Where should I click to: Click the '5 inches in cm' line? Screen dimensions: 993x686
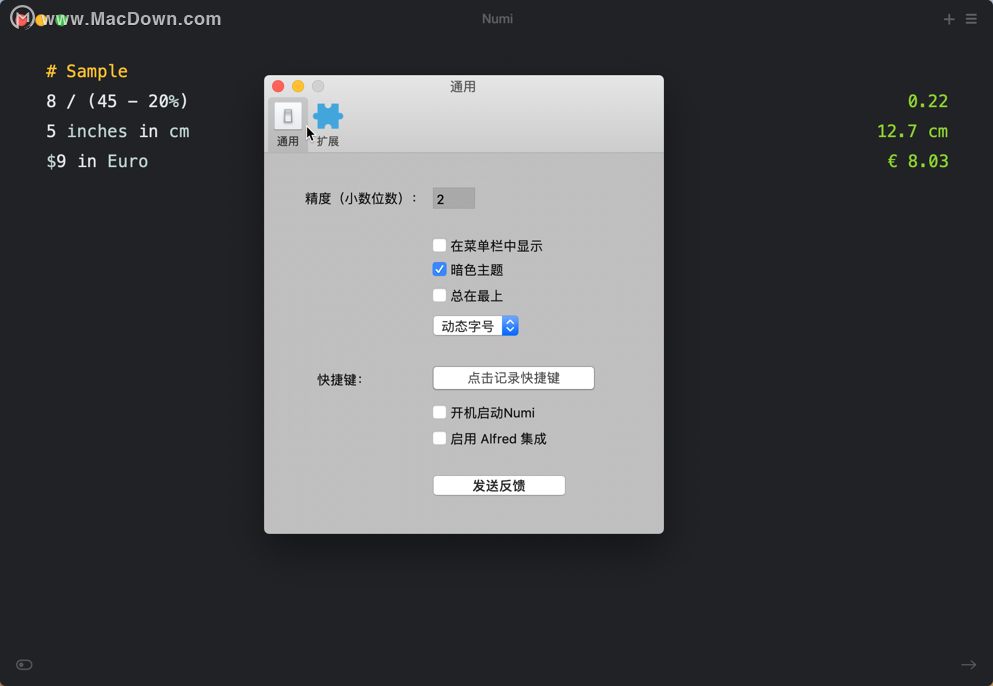click(118, 131)
